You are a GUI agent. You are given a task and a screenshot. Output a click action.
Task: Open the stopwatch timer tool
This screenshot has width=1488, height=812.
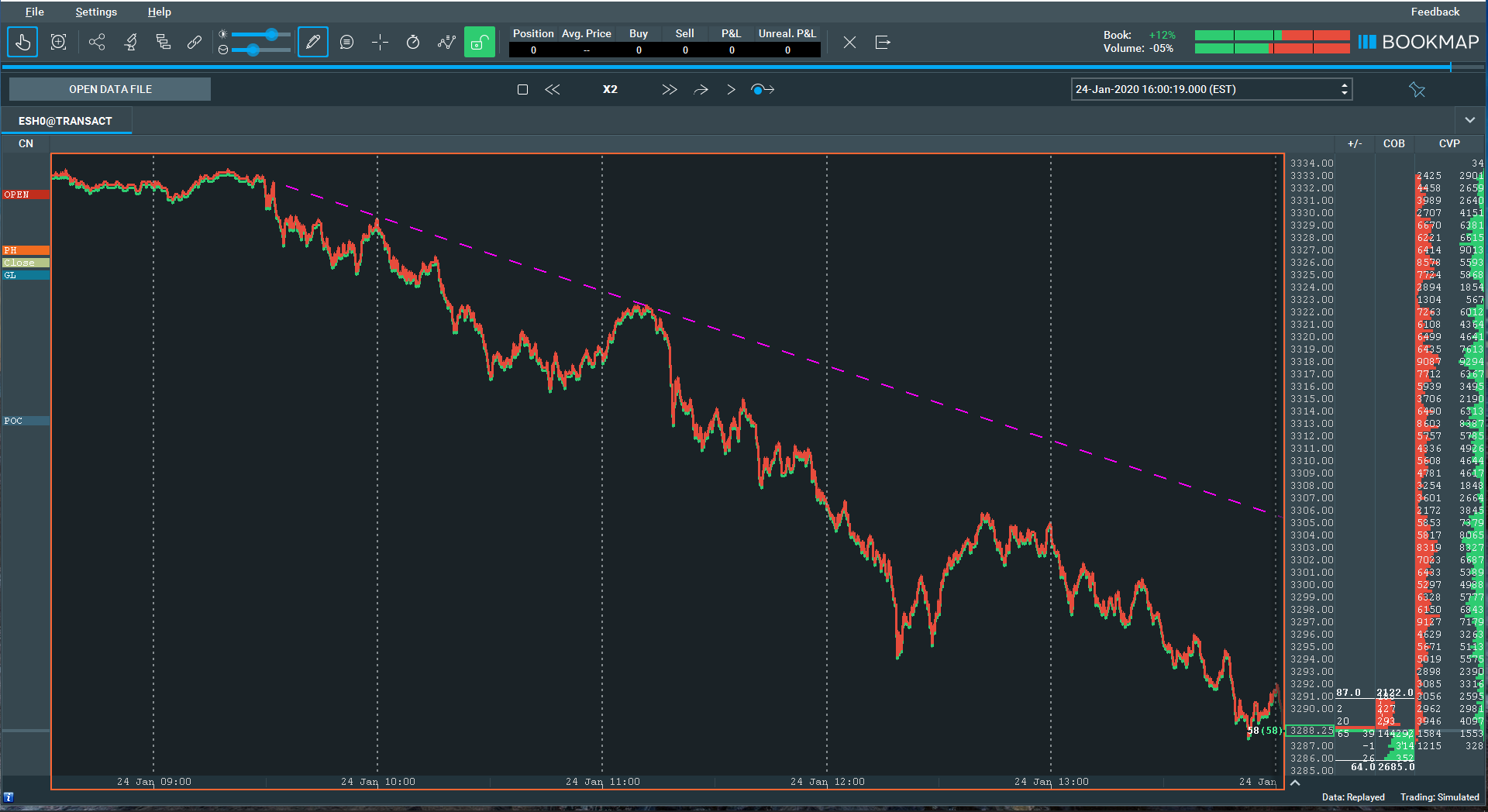412,42
